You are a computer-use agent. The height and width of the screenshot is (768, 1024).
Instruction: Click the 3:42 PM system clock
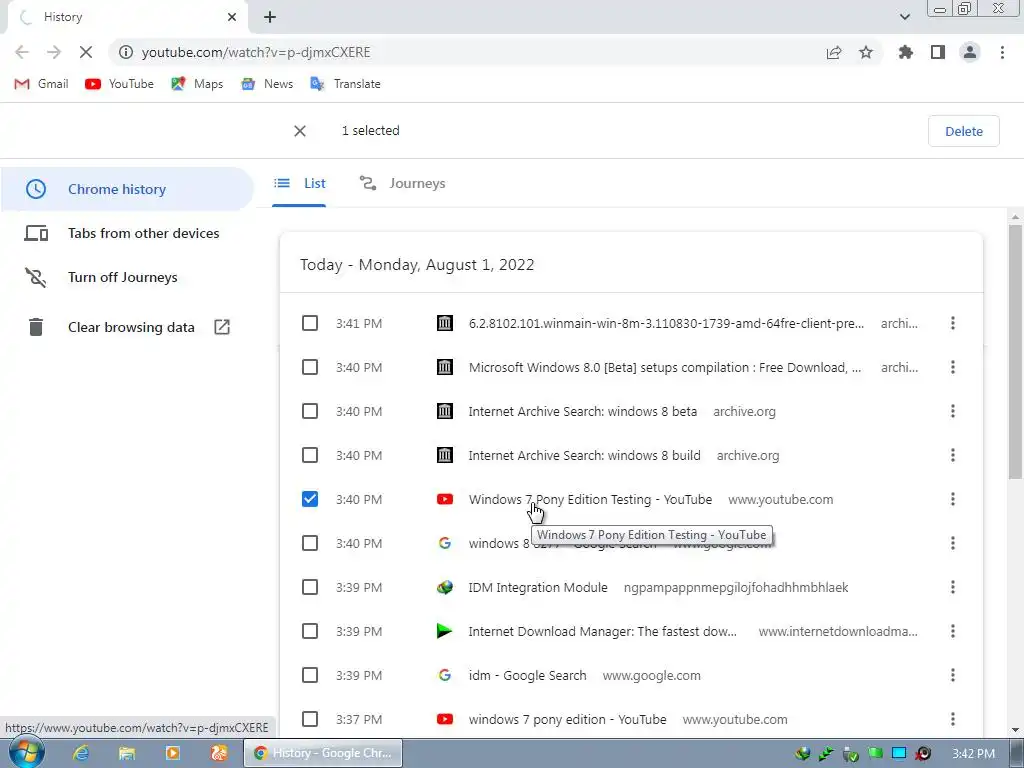[973, 754]
